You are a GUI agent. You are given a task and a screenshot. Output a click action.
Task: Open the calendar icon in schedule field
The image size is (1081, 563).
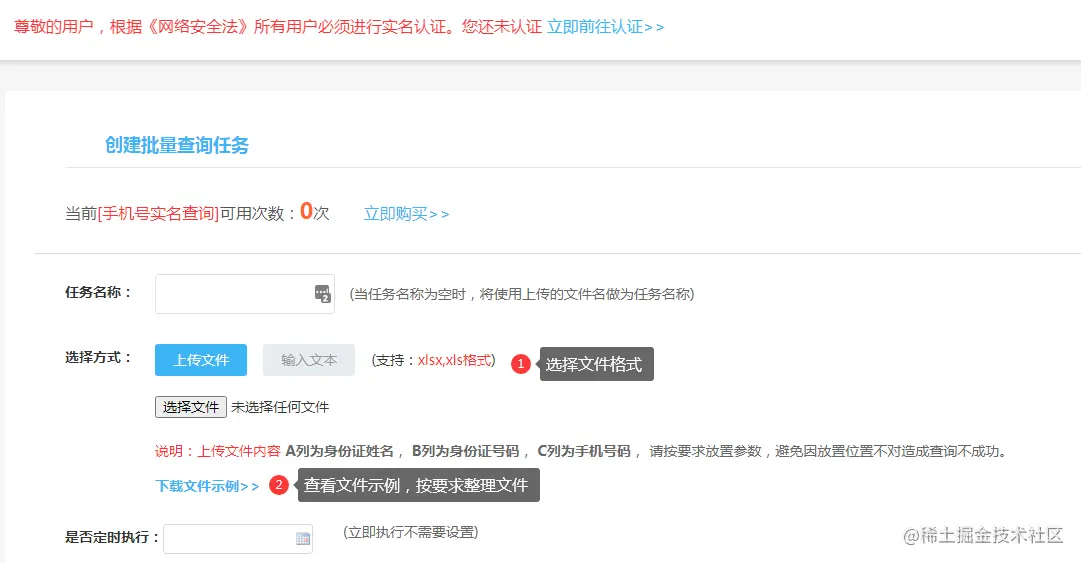click(303, 539)
